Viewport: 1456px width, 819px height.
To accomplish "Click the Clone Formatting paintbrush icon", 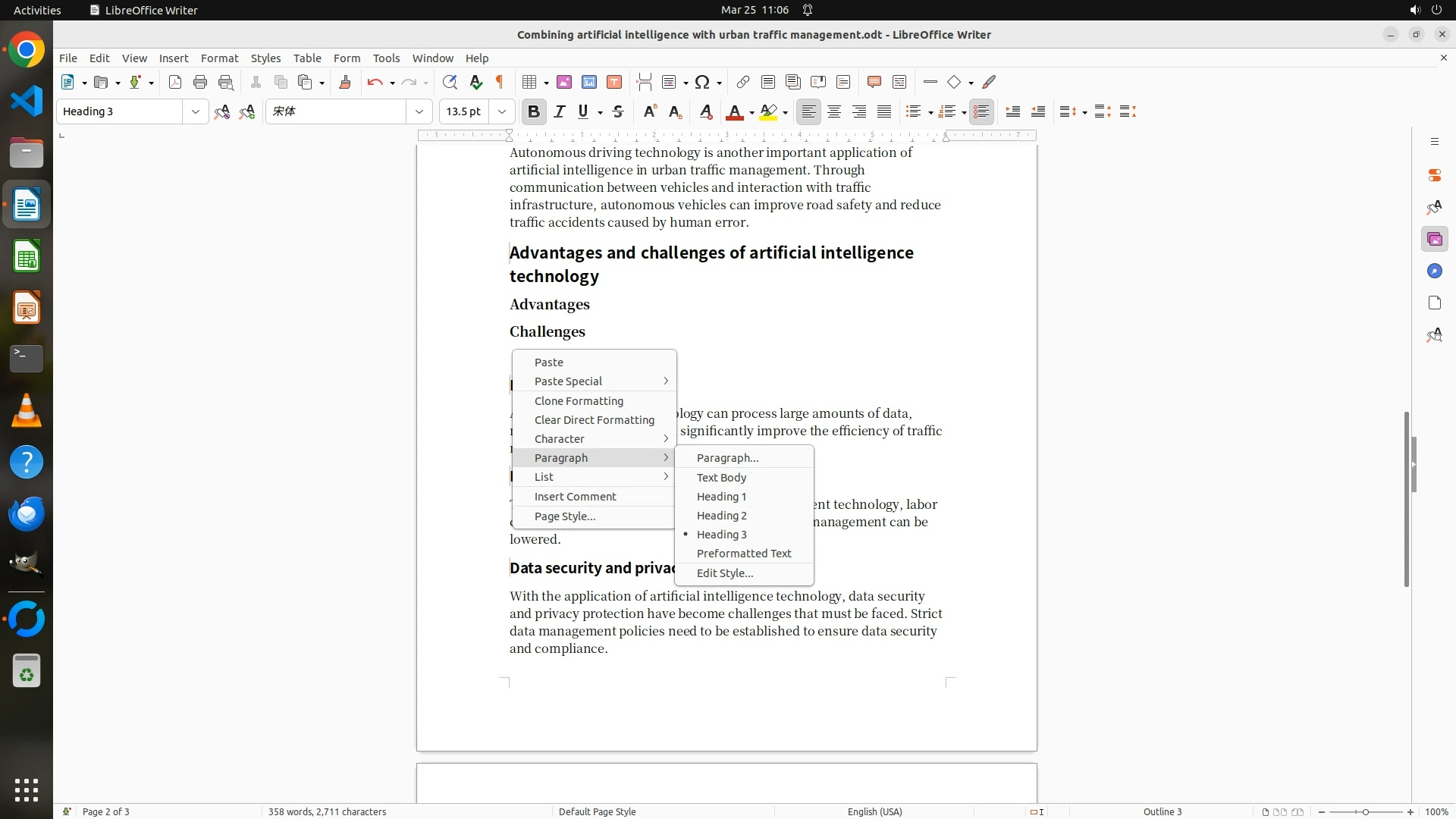I will [345, 82].
